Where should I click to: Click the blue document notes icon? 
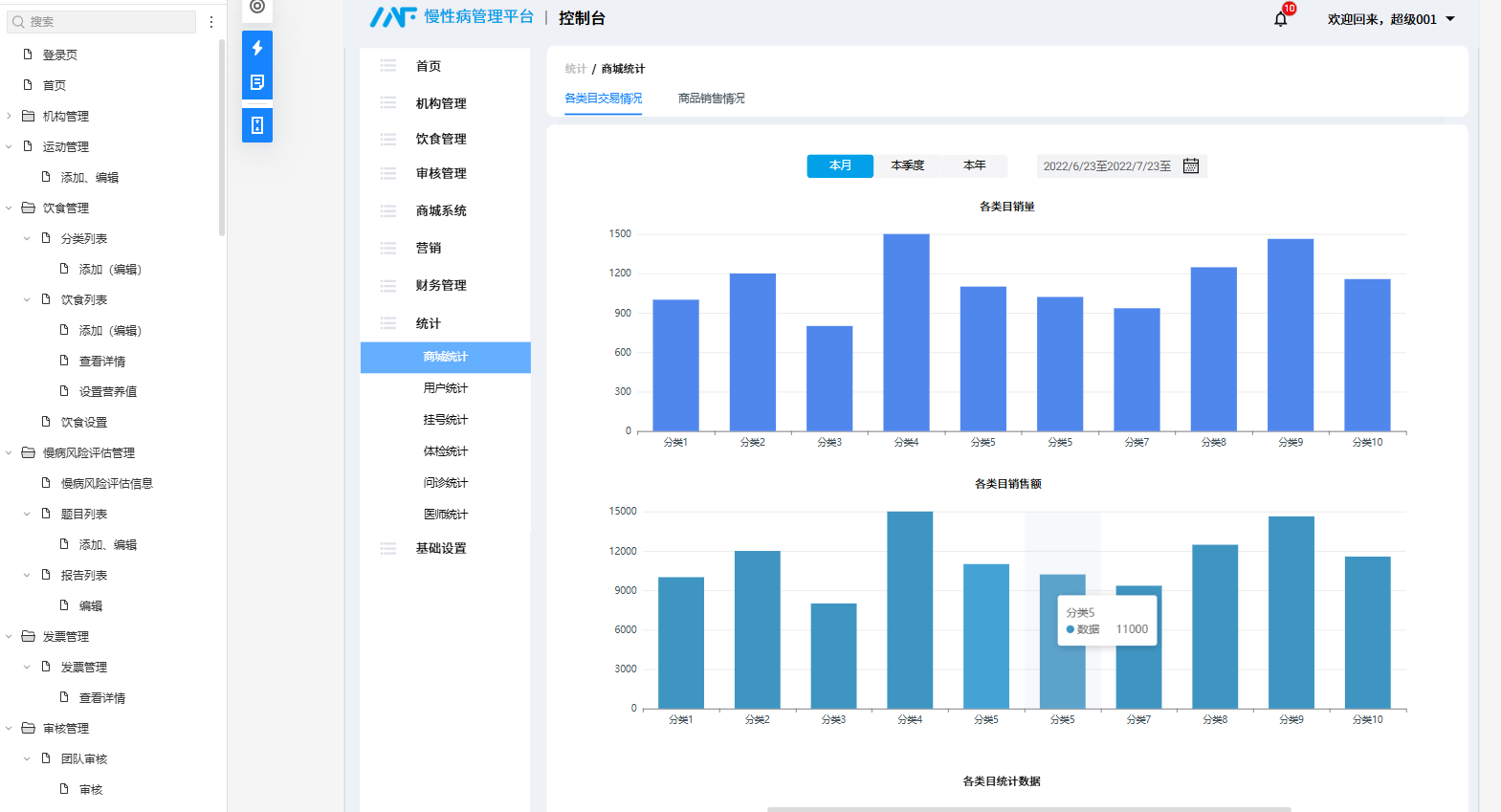[257, 82]
